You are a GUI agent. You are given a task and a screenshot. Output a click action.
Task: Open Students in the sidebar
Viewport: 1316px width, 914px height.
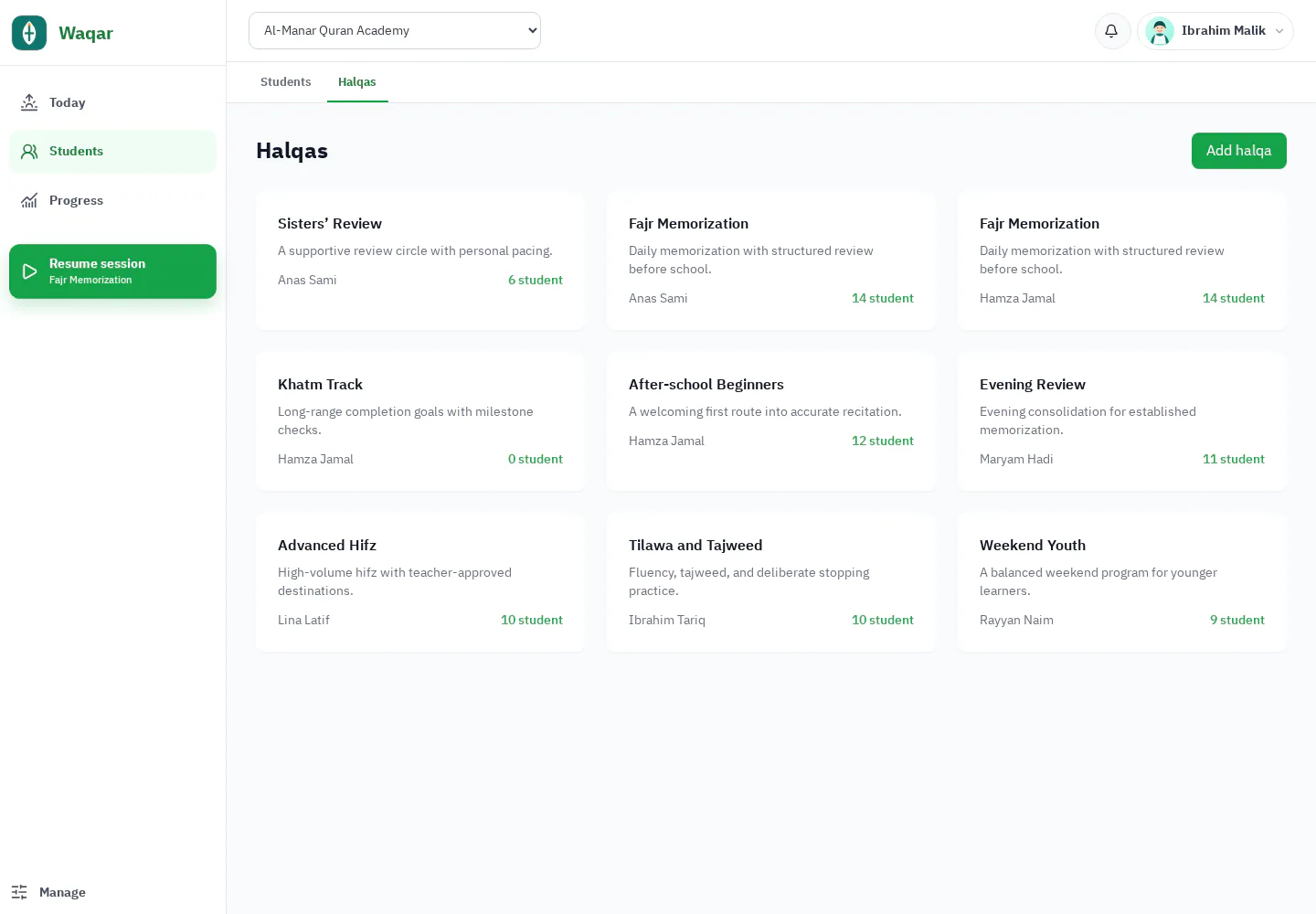point(113,151)
